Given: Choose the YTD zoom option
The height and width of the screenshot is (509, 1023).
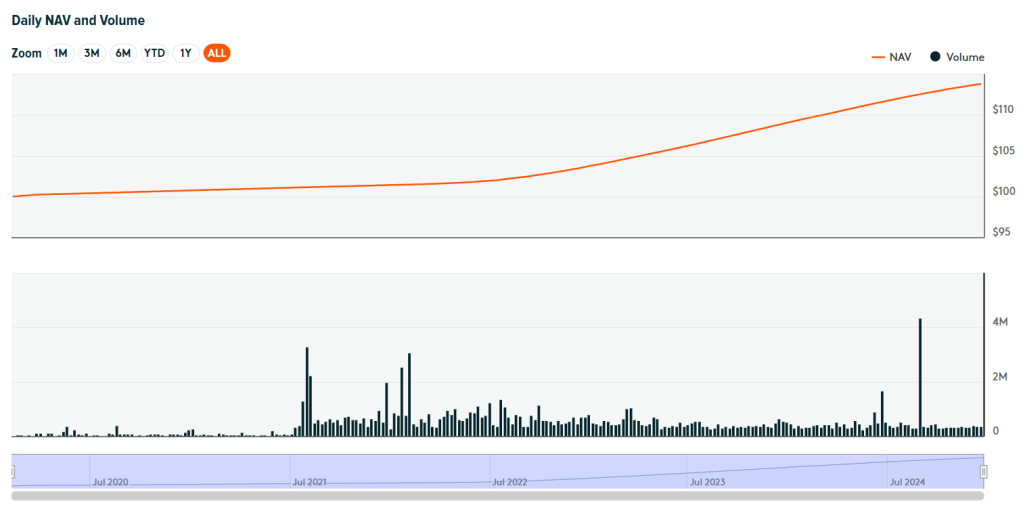Looking at the screenshot, I should coord(154,53).
